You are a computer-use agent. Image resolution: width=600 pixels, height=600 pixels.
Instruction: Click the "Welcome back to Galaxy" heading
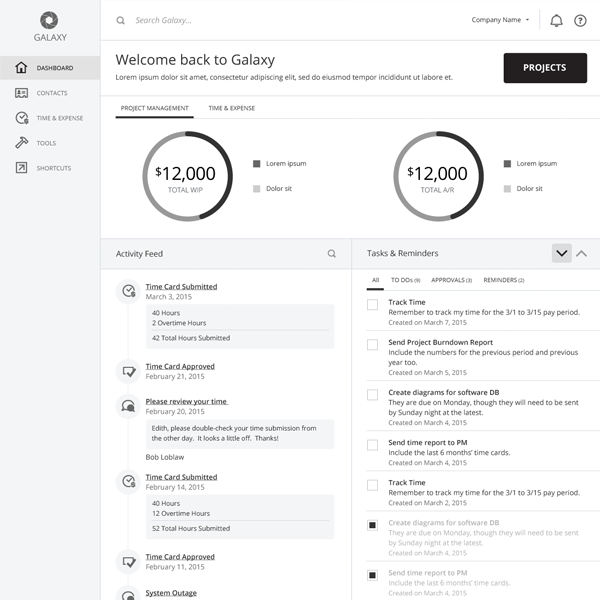click(x=195, y=60)
